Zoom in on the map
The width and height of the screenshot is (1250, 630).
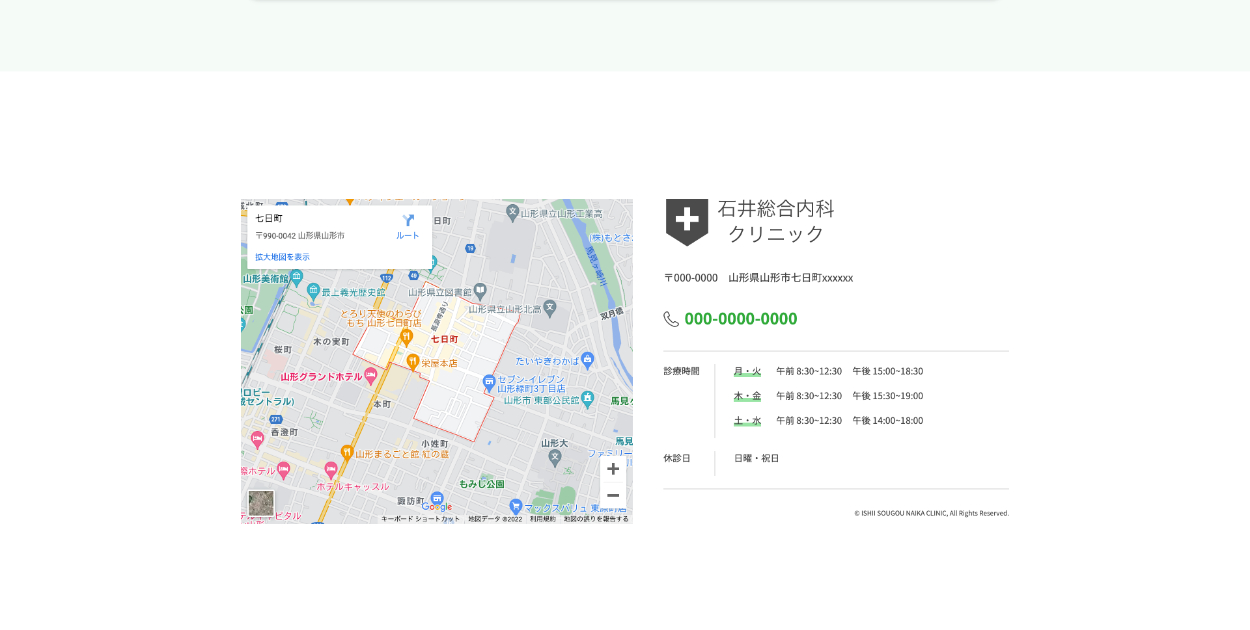(x=613, y=469)
